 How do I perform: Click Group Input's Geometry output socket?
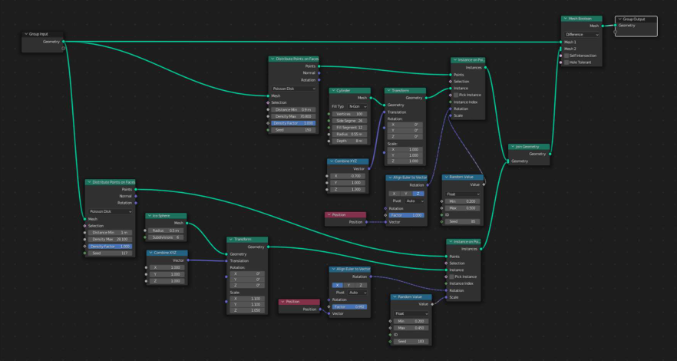[x=63, y=41]
